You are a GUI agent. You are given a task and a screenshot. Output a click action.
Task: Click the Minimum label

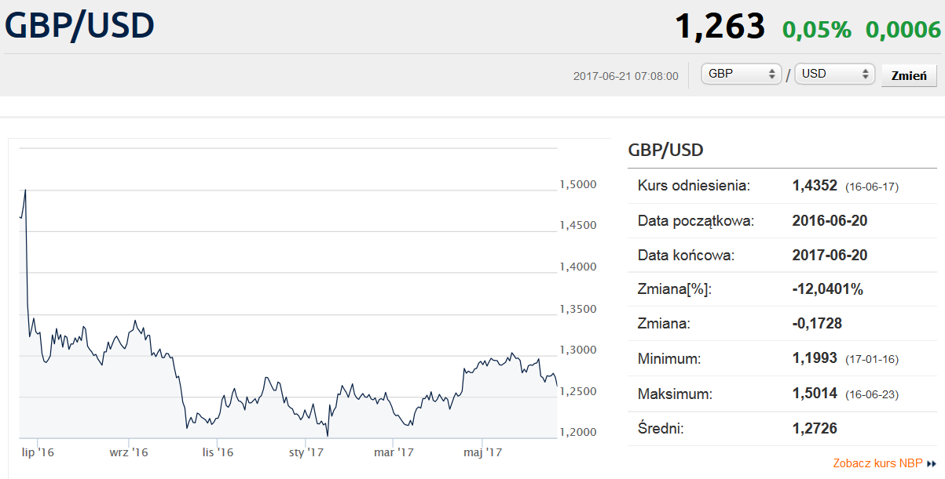(x=669, y=359)
